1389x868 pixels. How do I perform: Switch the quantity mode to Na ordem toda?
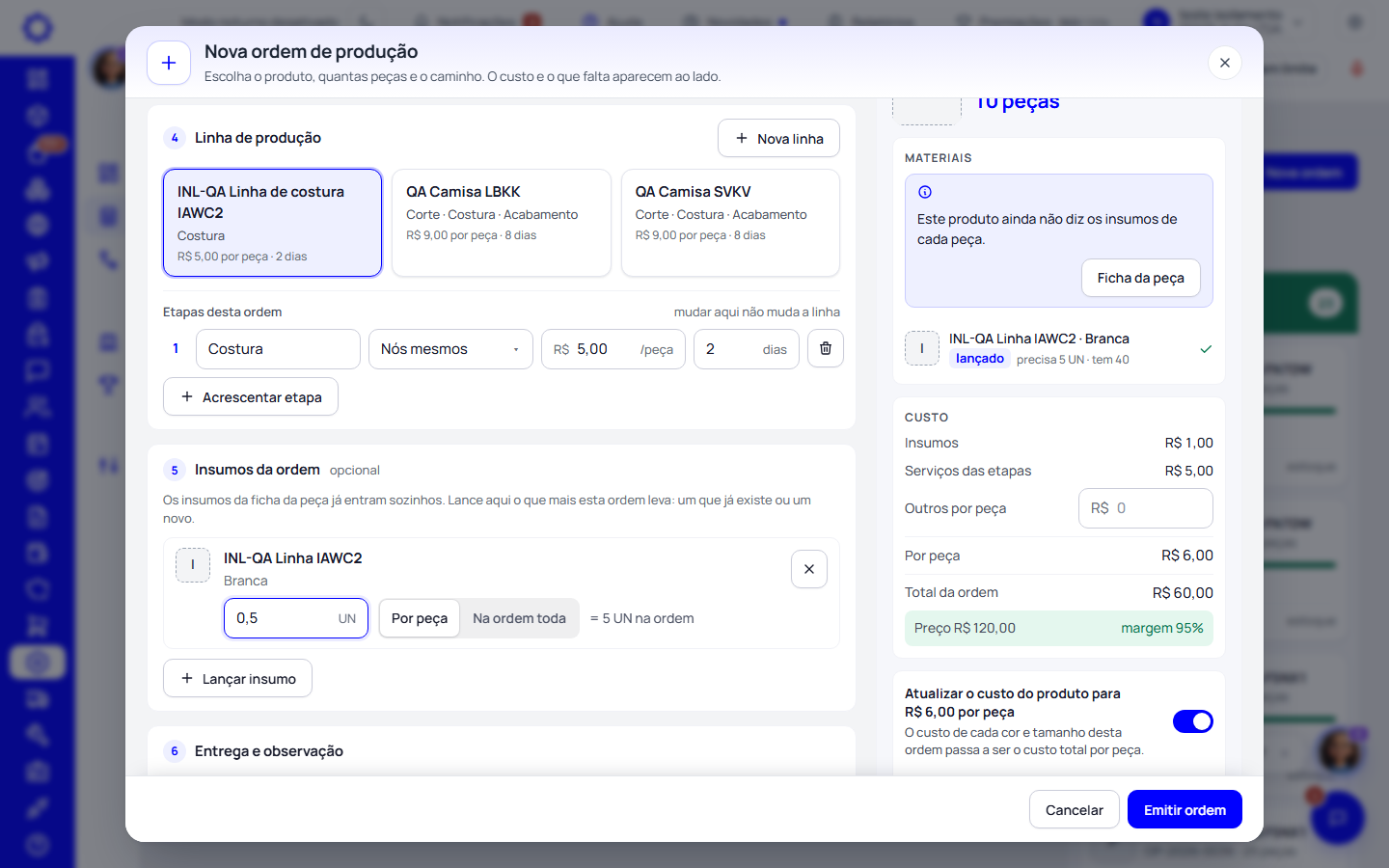519,618
